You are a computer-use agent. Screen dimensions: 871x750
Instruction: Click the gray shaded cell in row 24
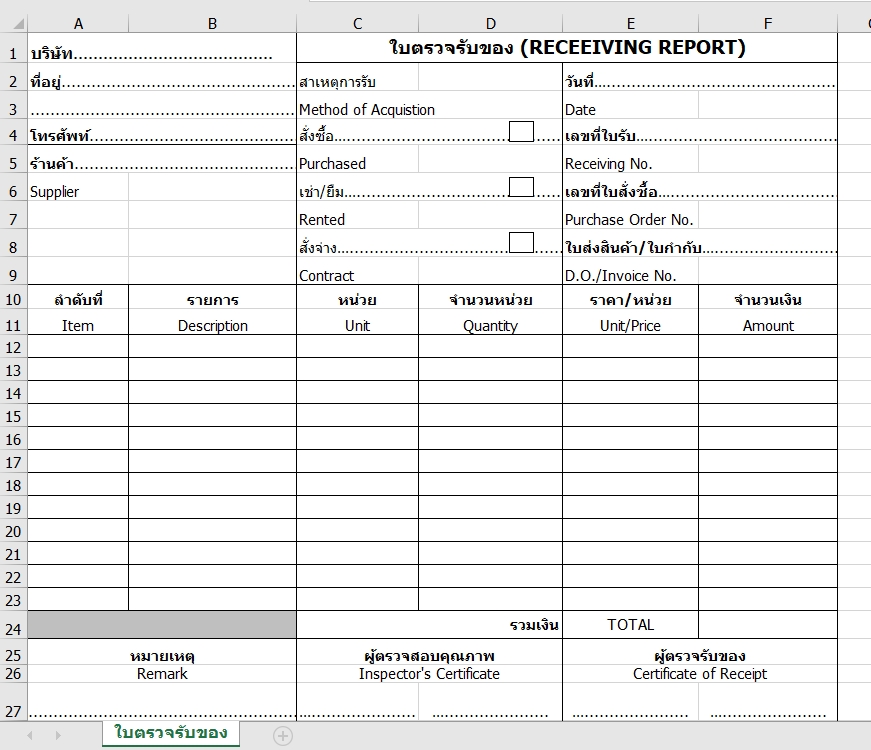point(162,625)
